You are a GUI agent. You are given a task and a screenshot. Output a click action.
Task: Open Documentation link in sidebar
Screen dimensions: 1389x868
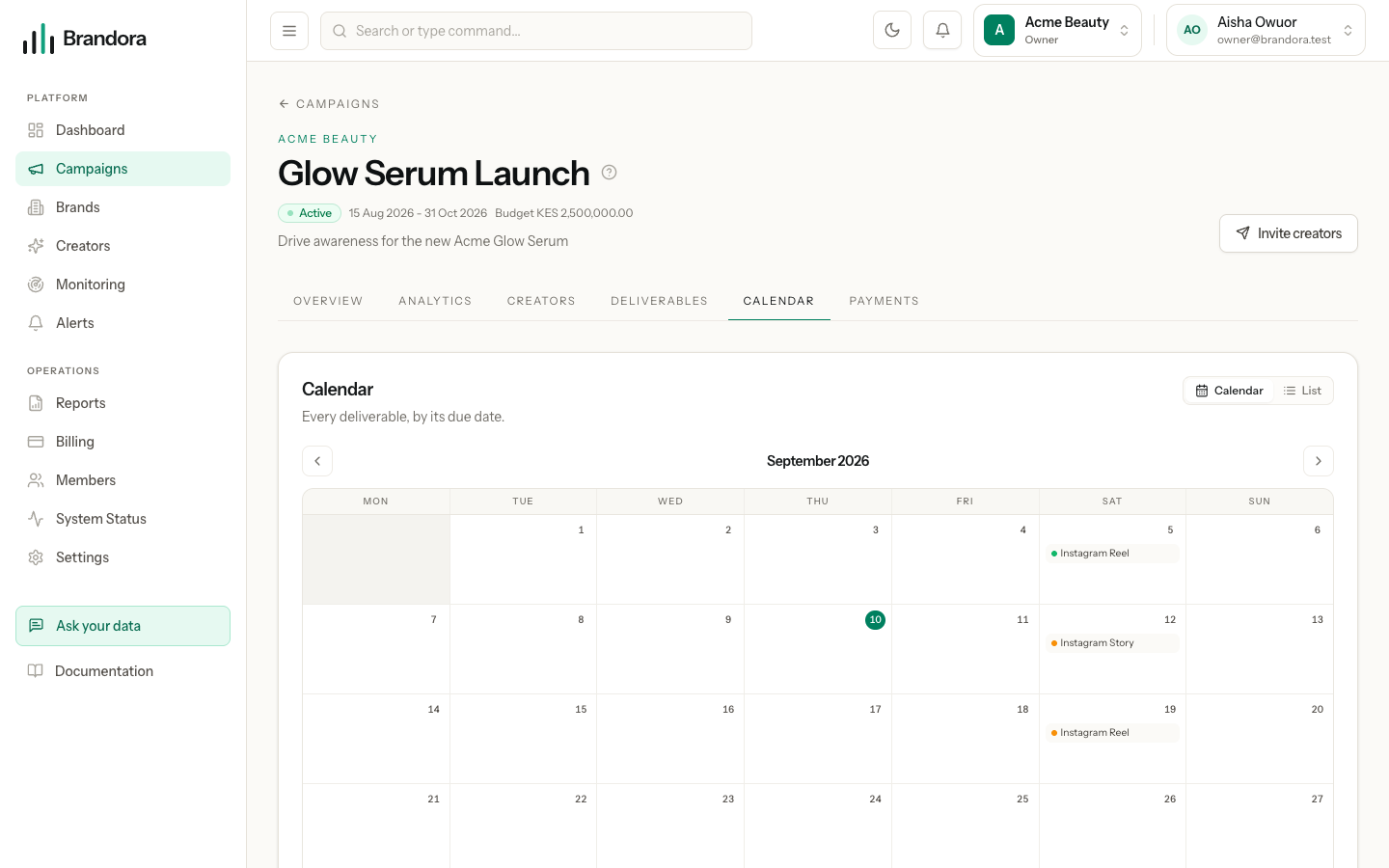(123, 671)
